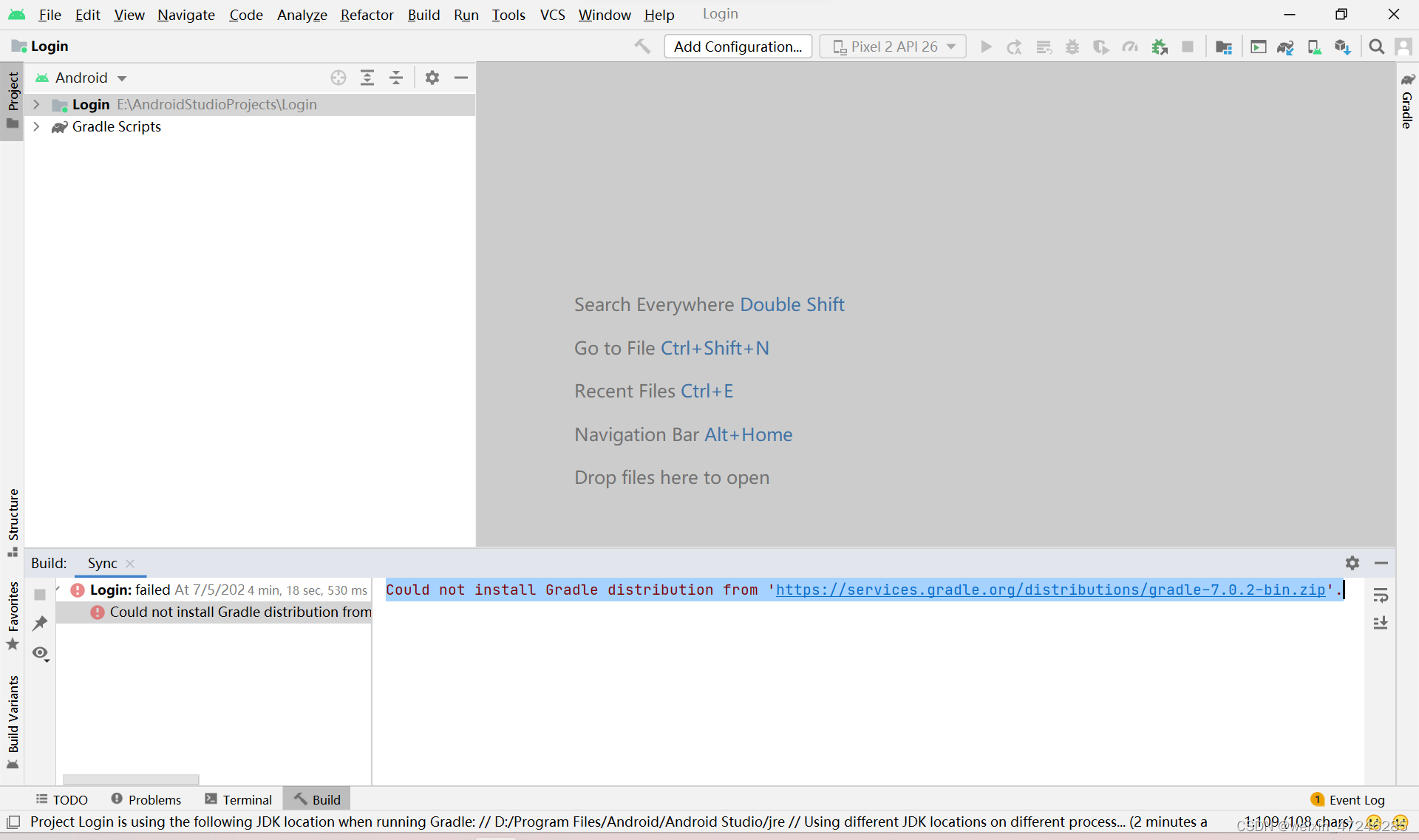Click the Run app play icon
Viewport: 1419px width, 840px height.
point(986,47)
